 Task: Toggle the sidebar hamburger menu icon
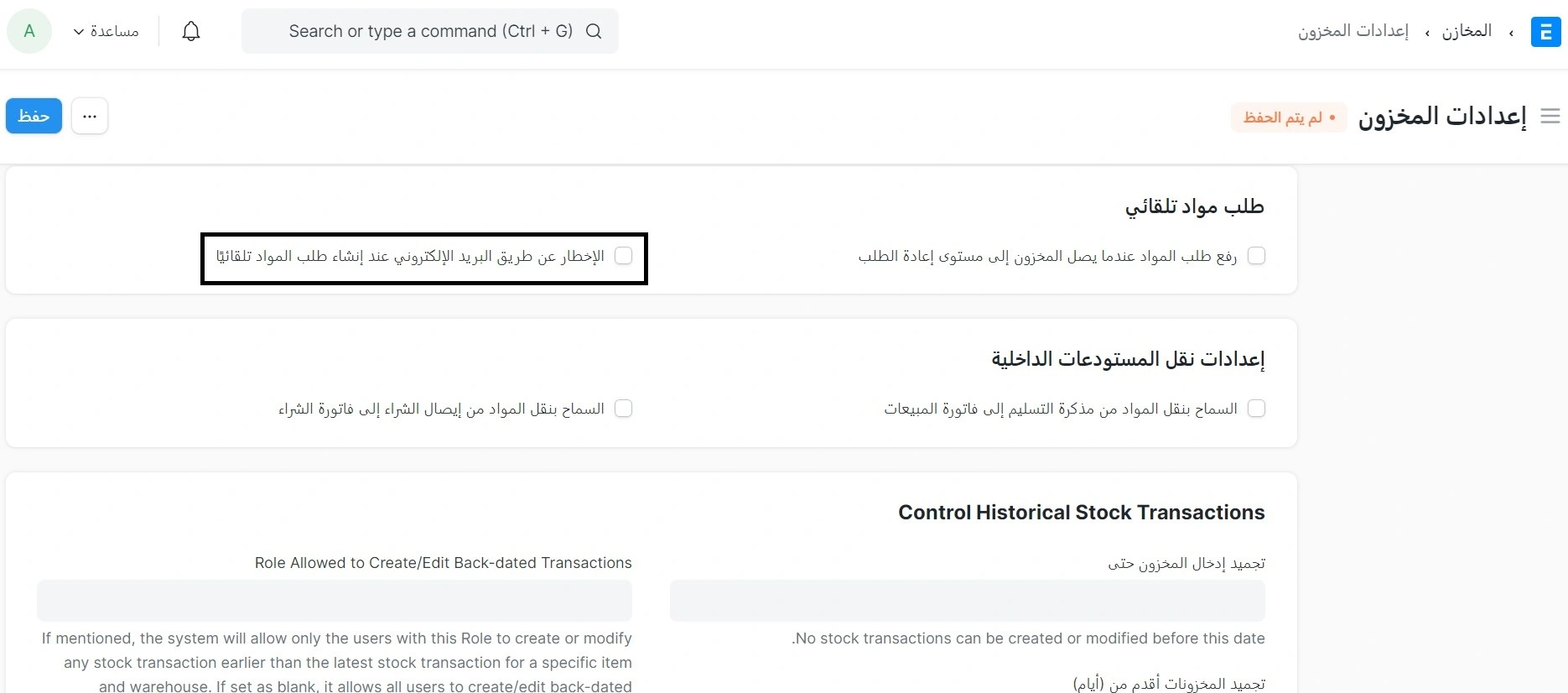pos(1550,116)
